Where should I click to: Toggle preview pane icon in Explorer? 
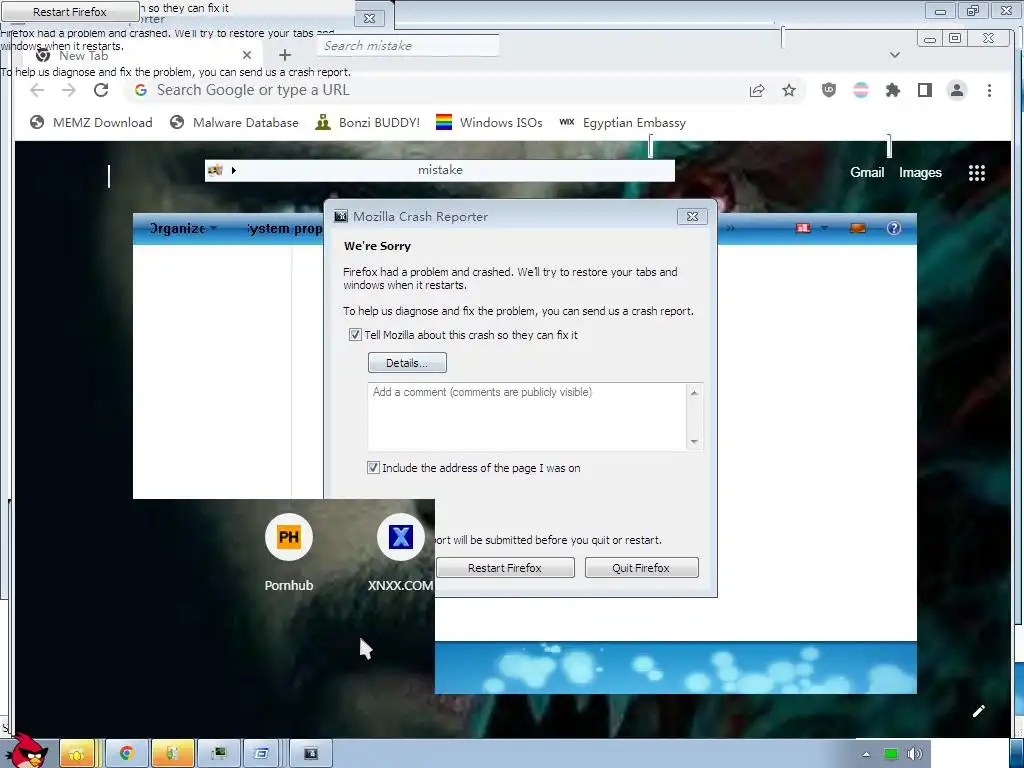coord(857,228)
